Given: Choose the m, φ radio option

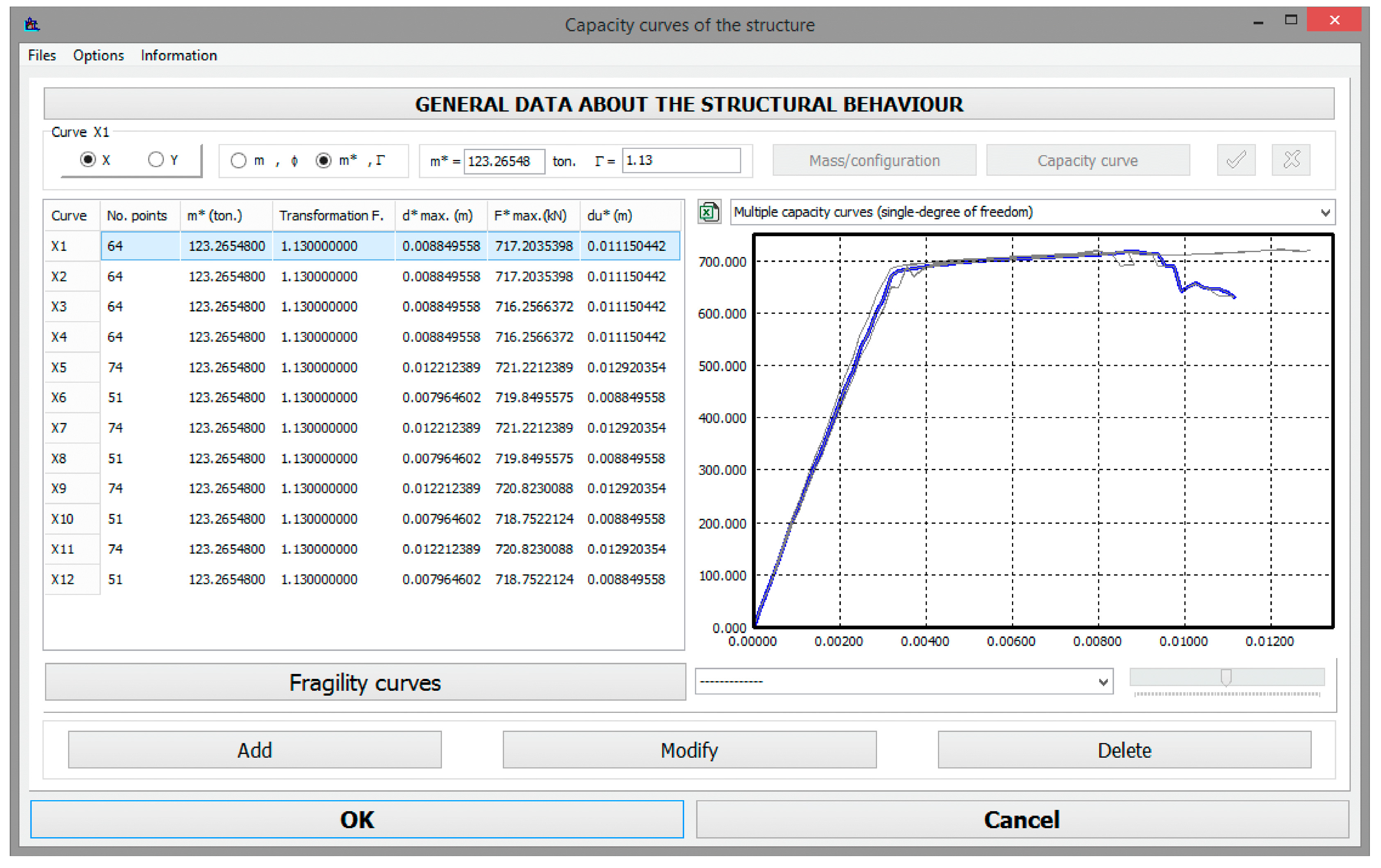Looking at the screenshot, I should pos(239,160).
